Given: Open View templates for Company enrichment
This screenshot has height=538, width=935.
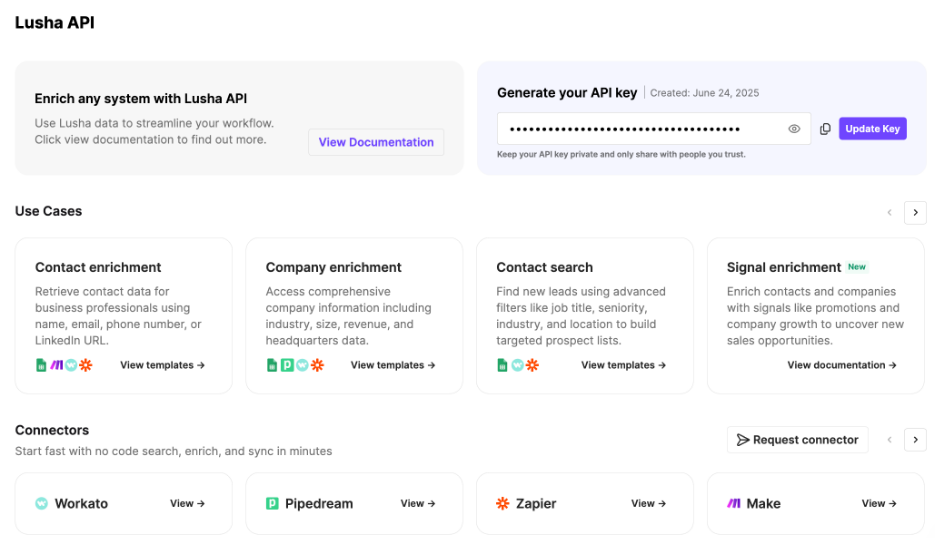Looking at the screenshot, I should tap(393, 365).
